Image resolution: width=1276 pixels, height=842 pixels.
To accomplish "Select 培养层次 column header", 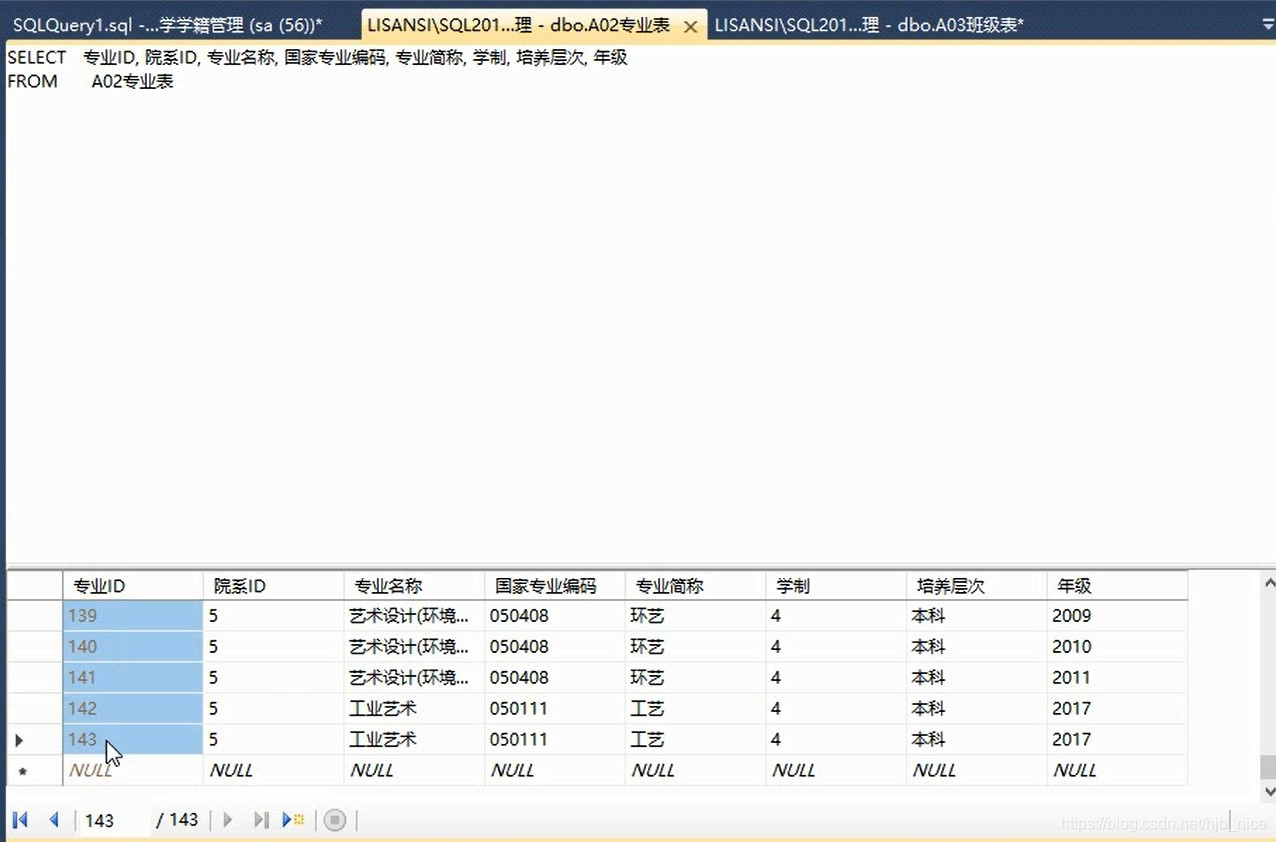I will pos(977,586).
